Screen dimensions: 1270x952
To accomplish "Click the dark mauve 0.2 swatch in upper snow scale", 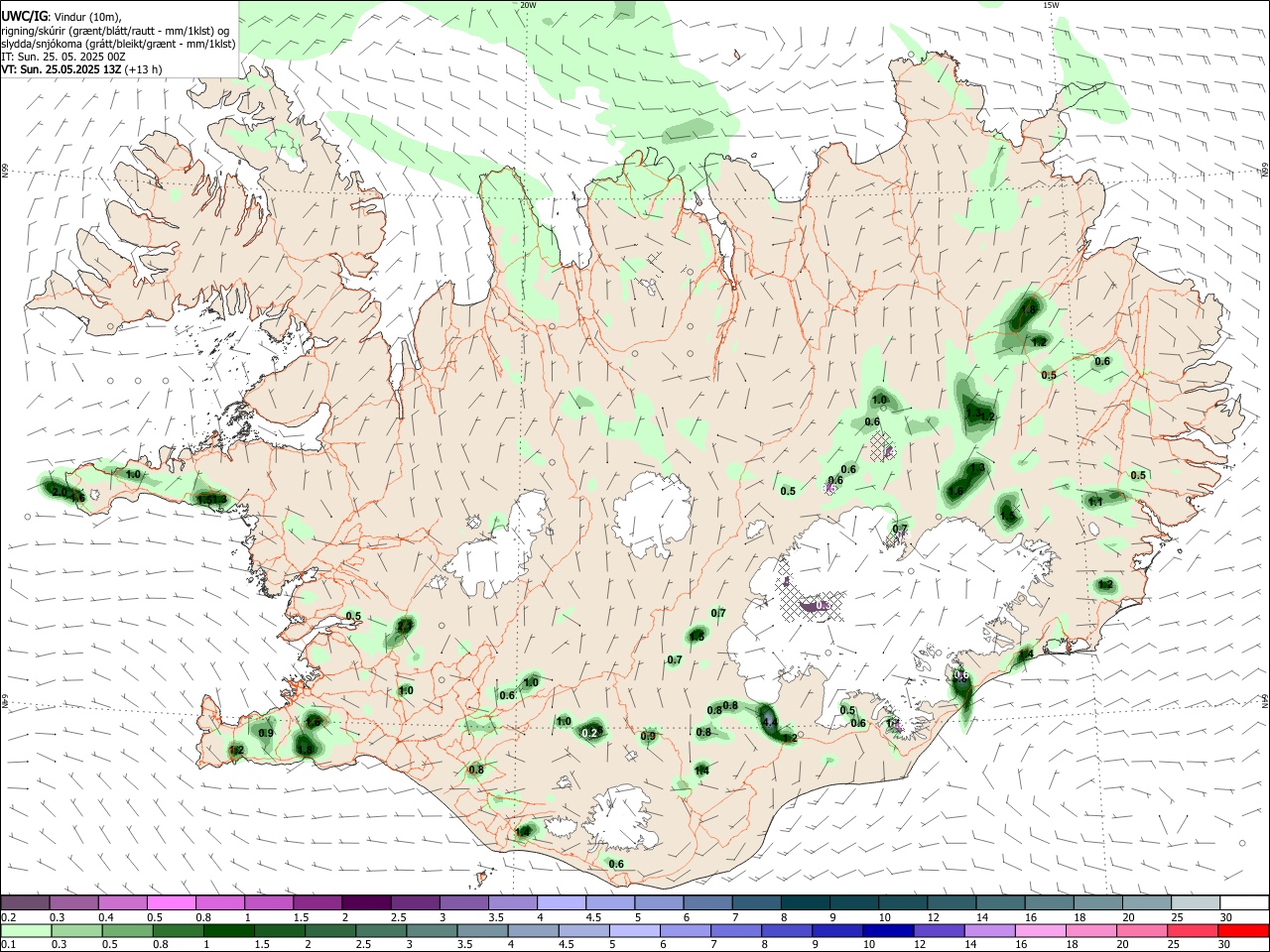I will coord(25,902).
